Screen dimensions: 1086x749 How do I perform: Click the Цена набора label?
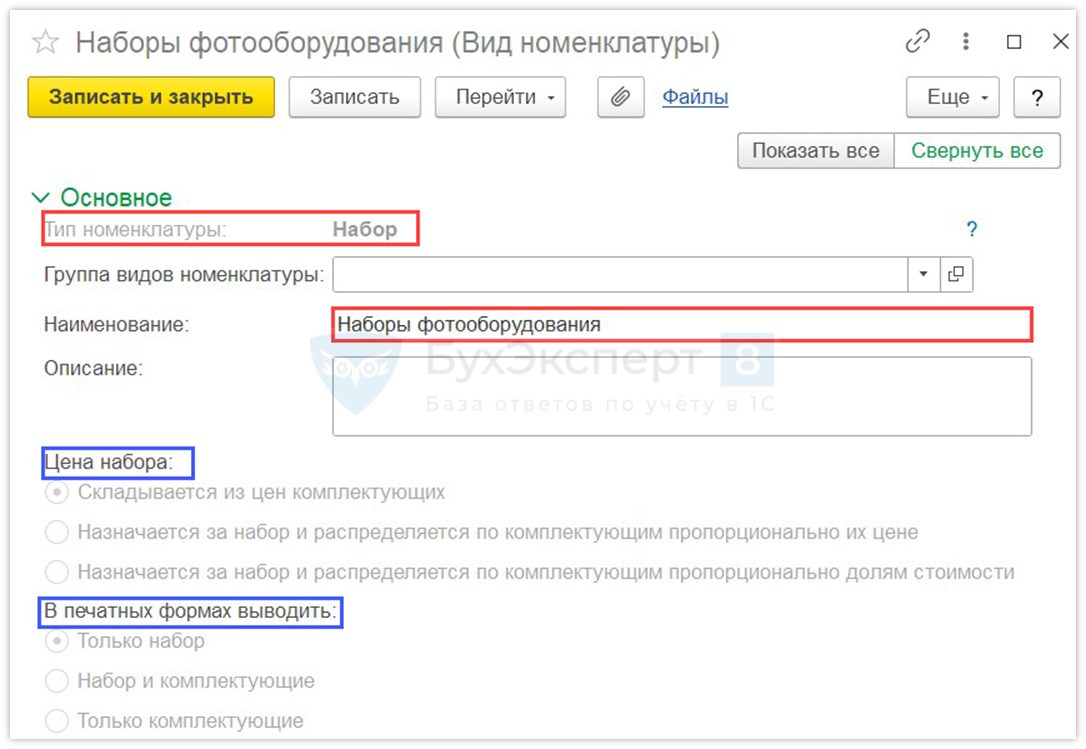109,462
